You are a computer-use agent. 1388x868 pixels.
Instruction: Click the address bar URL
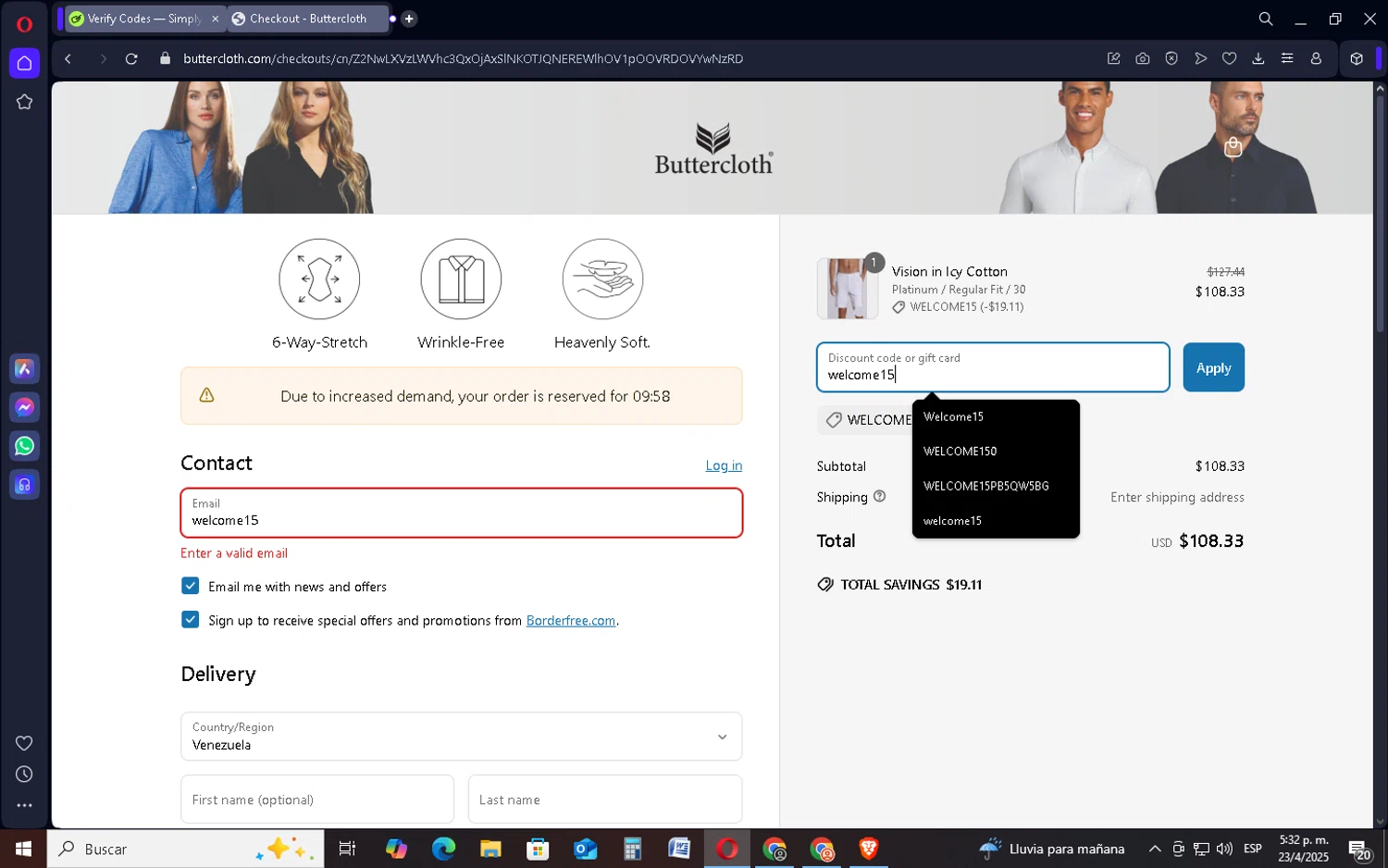tap(463, 58)
